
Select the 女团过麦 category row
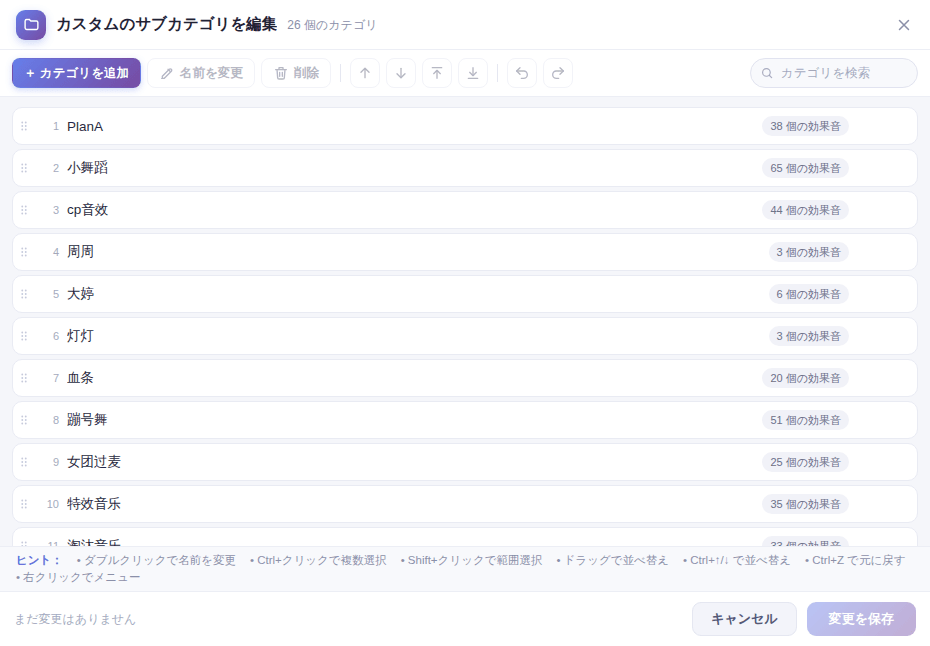465,462
